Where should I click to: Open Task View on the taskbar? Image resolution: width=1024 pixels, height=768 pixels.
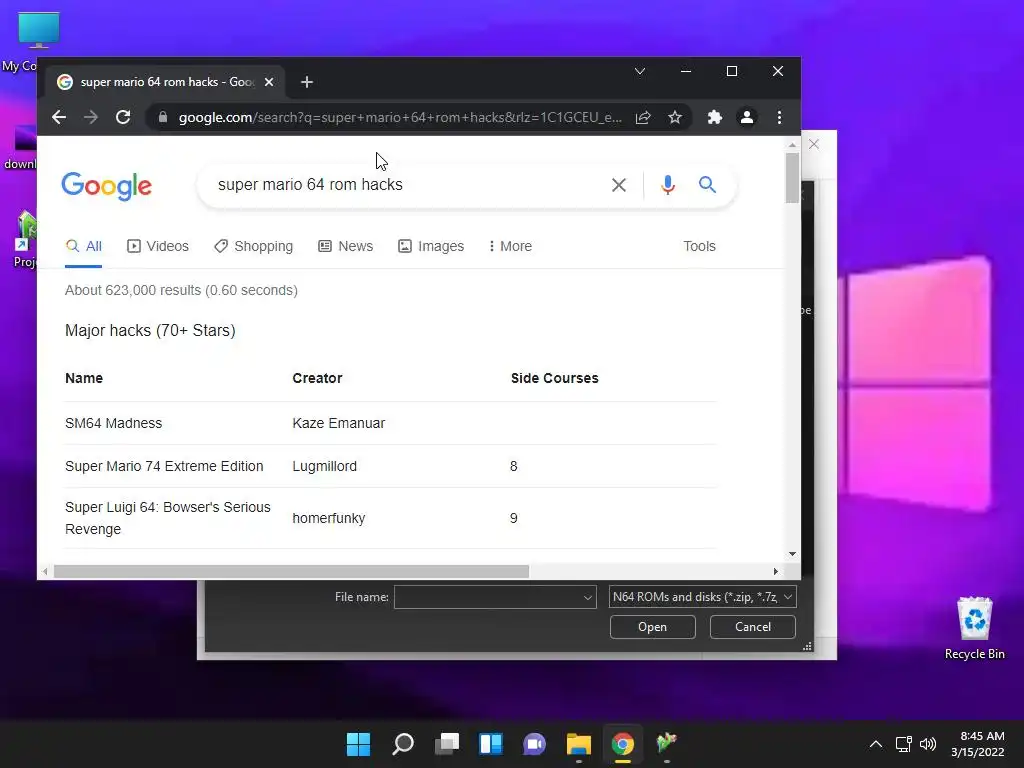tap(447, 744)
